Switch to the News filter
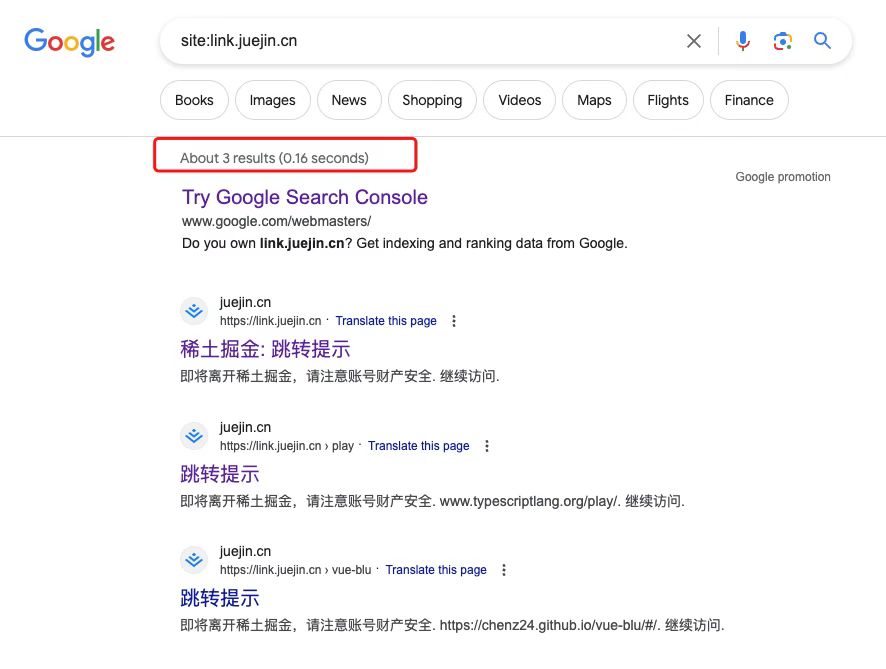The width and height of the screenshot is (886, 669). pyautogui.click(x=349, y=100)
